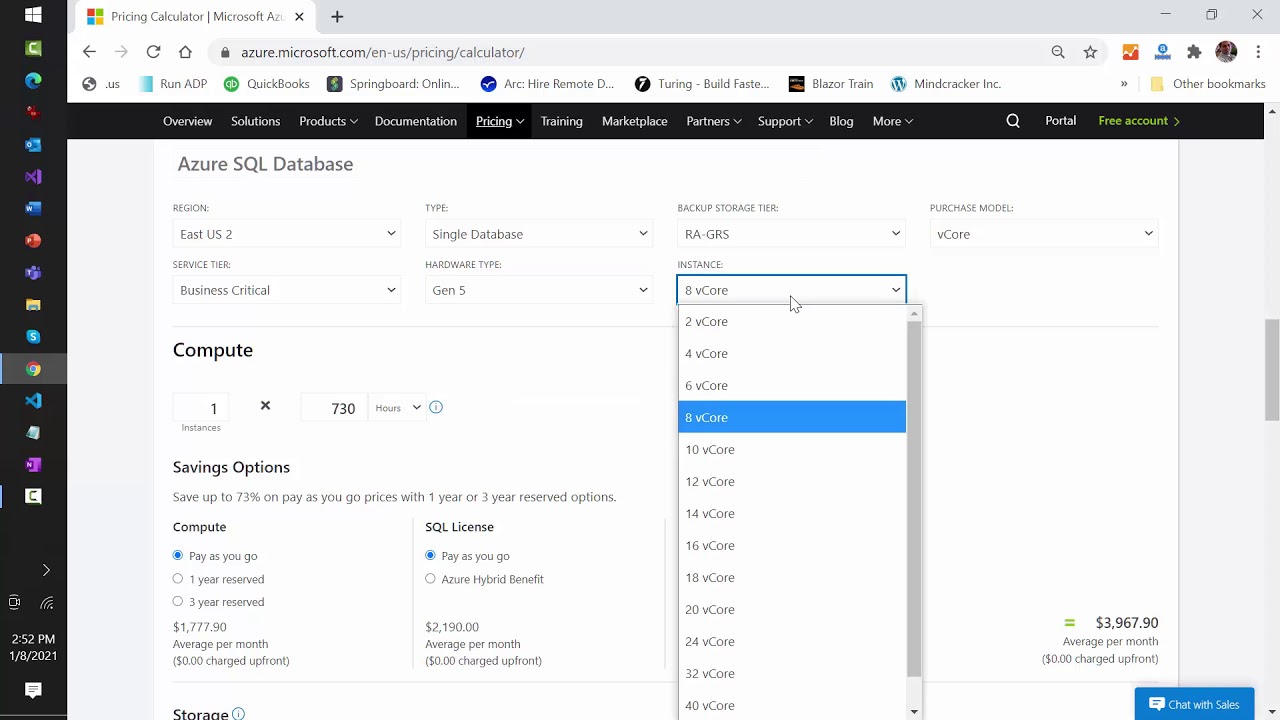Viewport: 1280px width, 720px height.
Task: Choose 24 vCore from the list
Action: point(792,641)
